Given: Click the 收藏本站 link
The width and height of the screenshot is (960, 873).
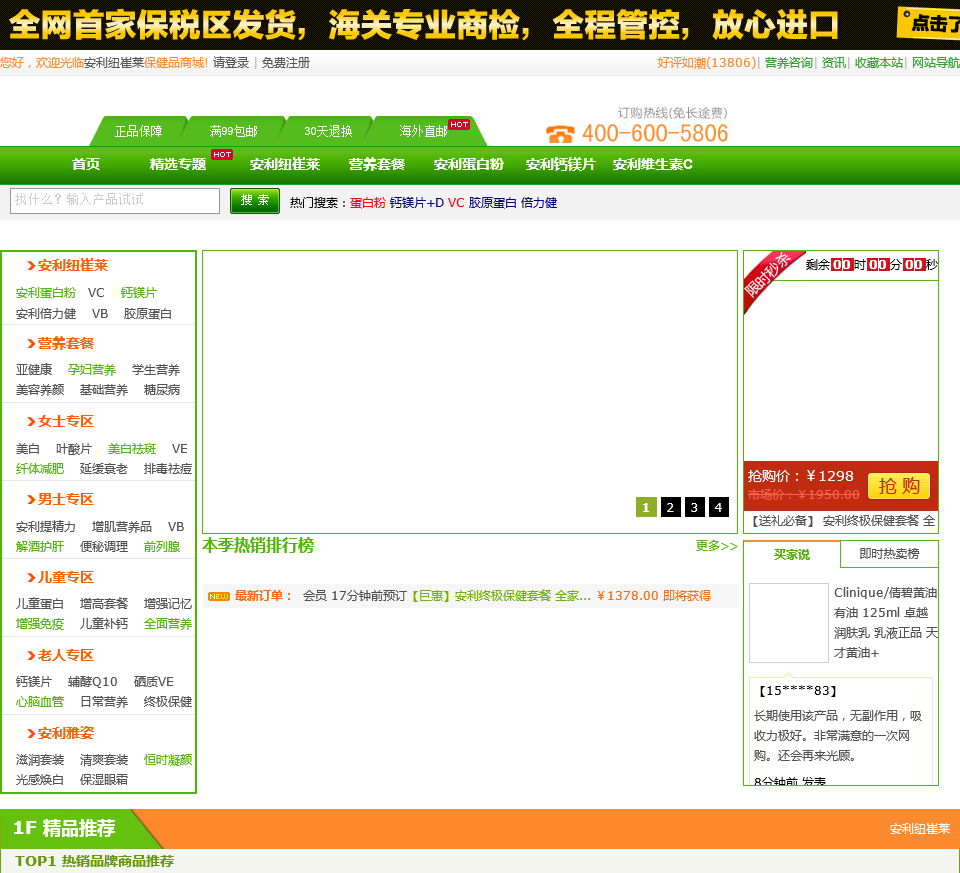Looking at the screenshot, I should point(879,63).
